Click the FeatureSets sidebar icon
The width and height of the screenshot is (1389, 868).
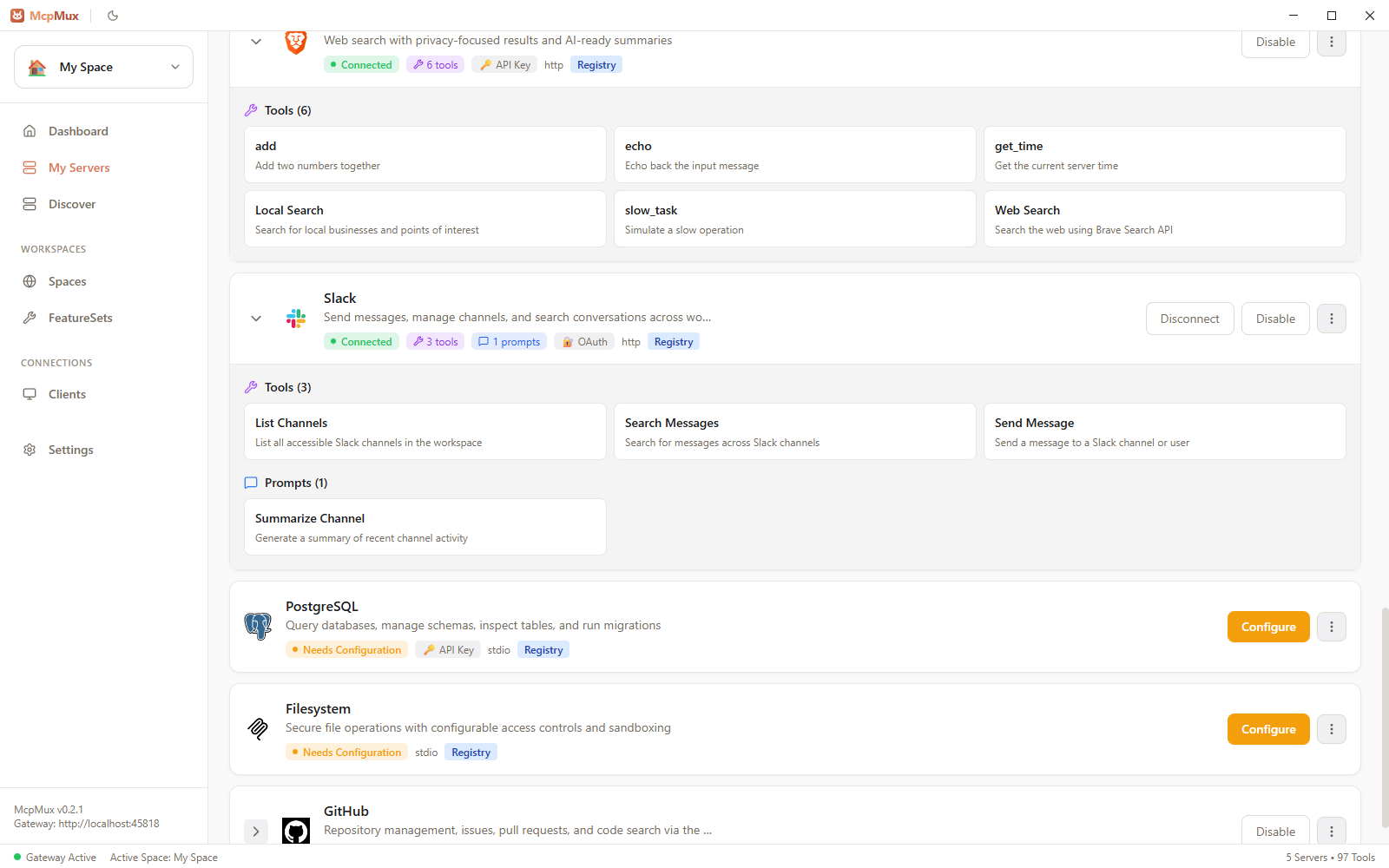[31, 318]
